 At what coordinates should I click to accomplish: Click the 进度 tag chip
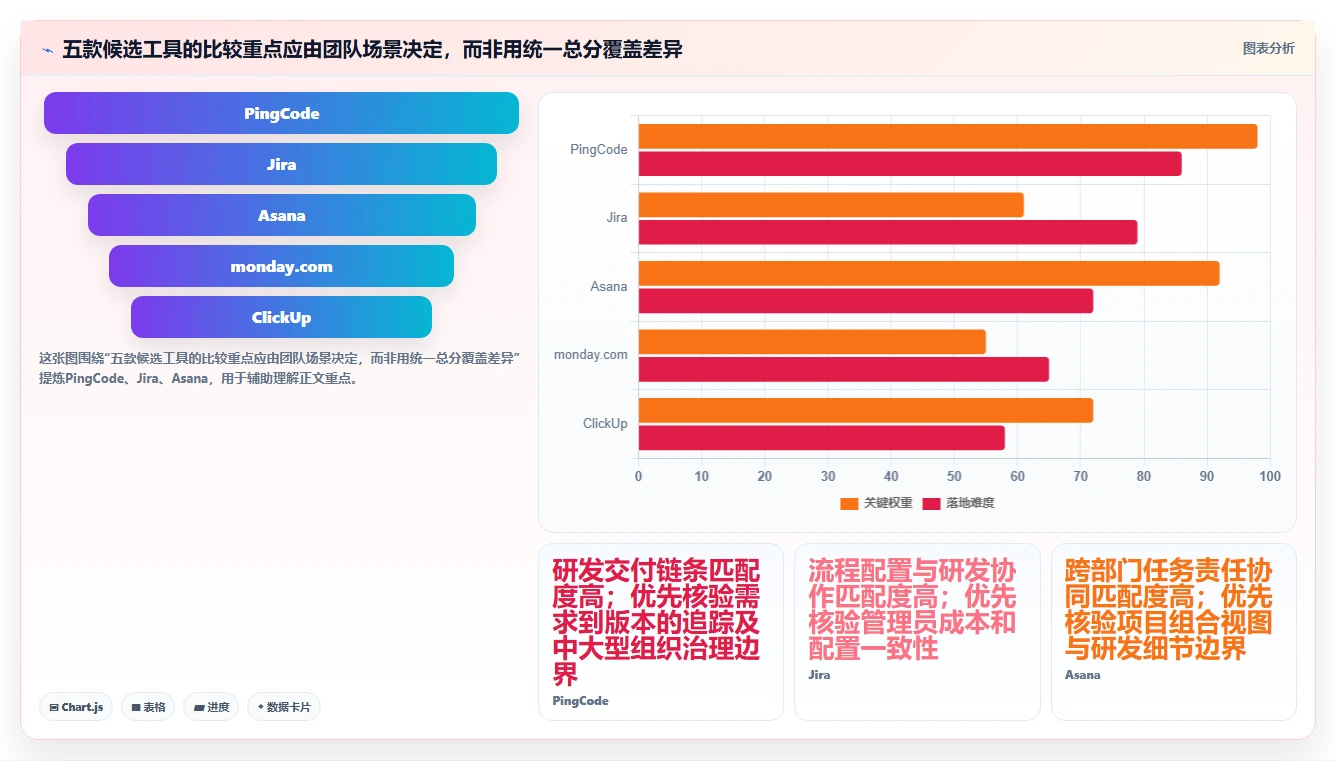[211, 707]
